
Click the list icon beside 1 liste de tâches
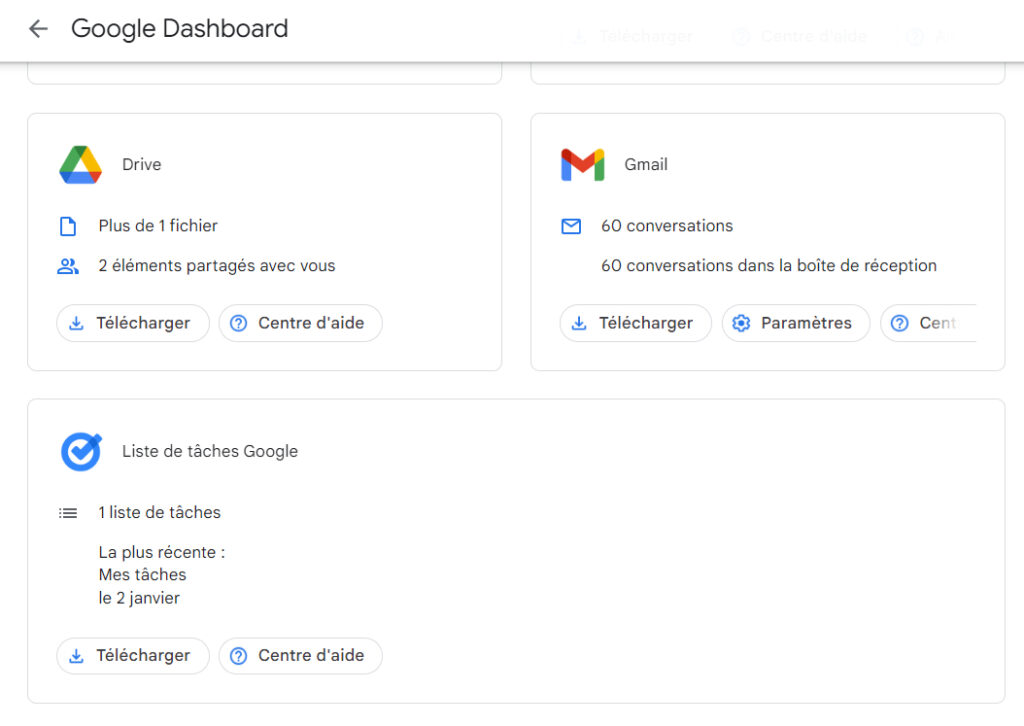pos(68,513)
